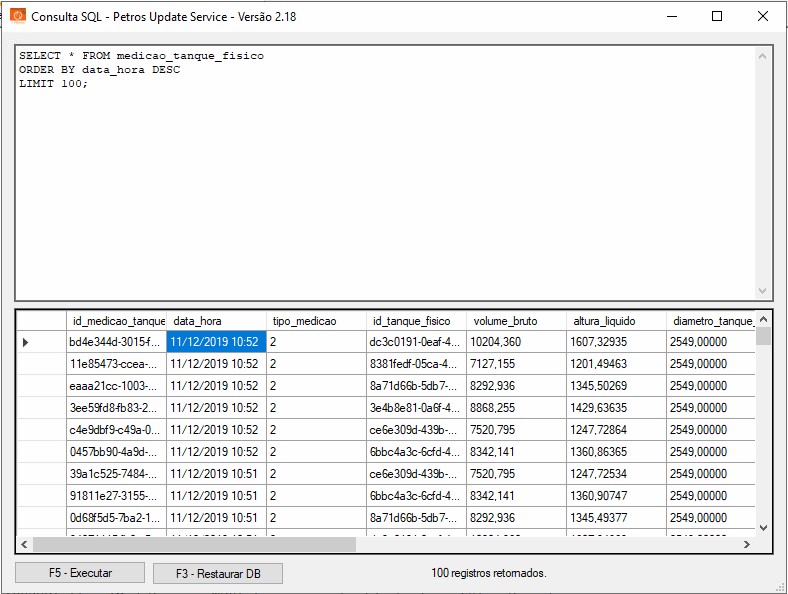Click the horizontal scrollbar's right arrow
Image resolution: width=788 pixels, height=594 pixels.
click(x=746, y=545)
